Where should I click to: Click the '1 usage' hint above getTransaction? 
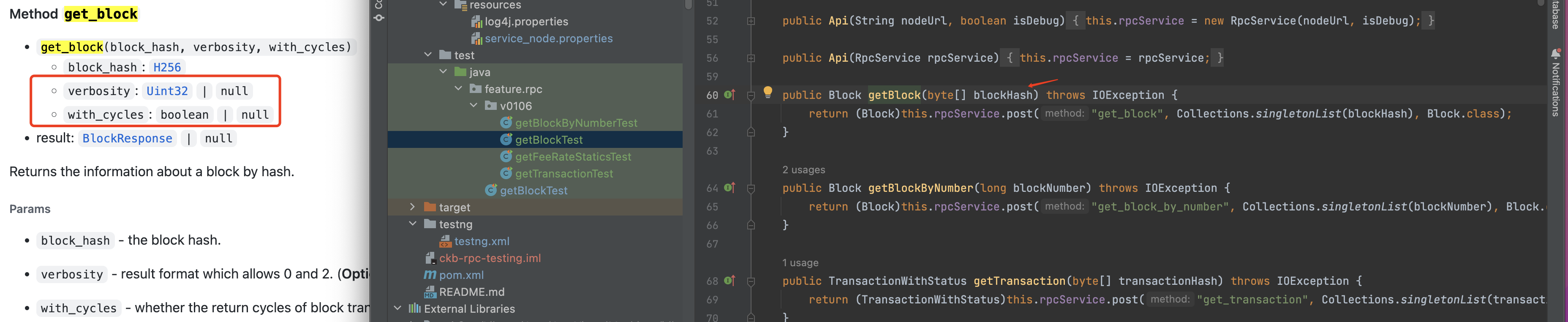pyautogui.click(x=800, y=263)
